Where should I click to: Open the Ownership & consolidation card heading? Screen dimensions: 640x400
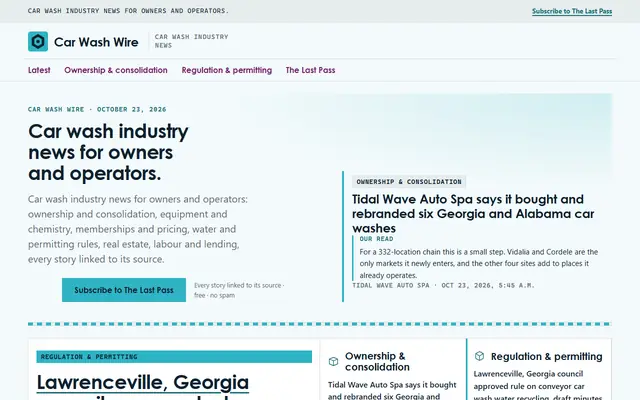pos(377,361)
